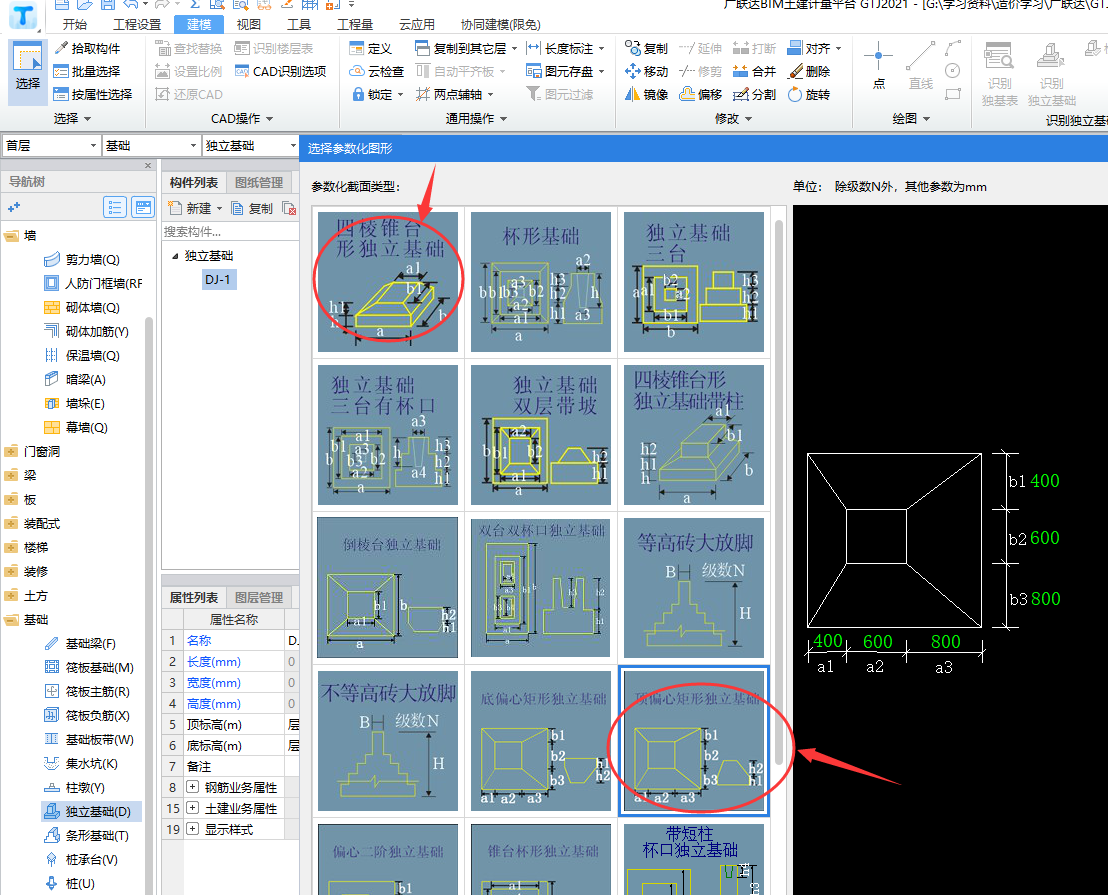Screen dimensions: 1108x895
Task: Choose the 顶偏心矩形独立基础 section thumbnail
Action: coord(694,740)
